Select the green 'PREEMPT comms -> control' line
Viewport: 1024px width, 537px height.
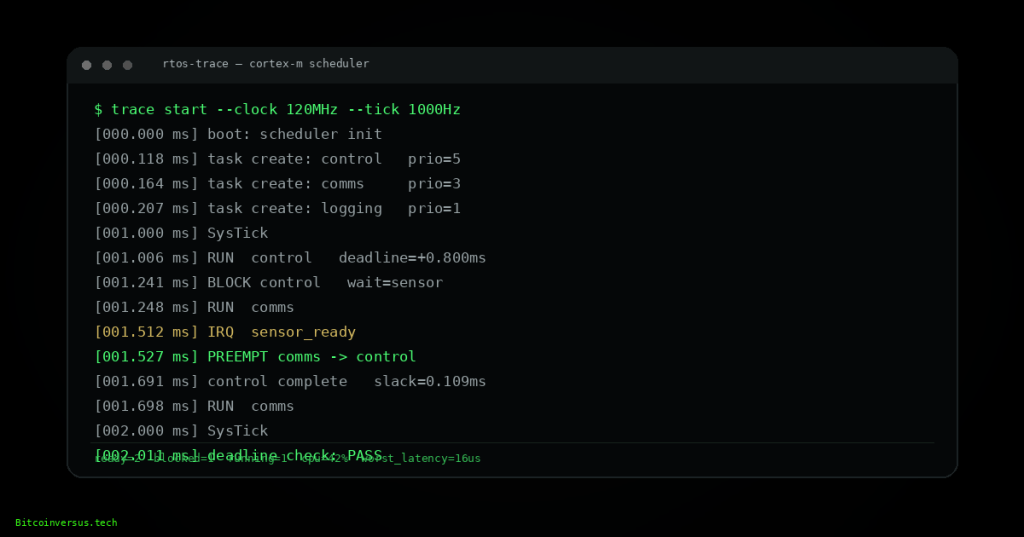[255, 357]
